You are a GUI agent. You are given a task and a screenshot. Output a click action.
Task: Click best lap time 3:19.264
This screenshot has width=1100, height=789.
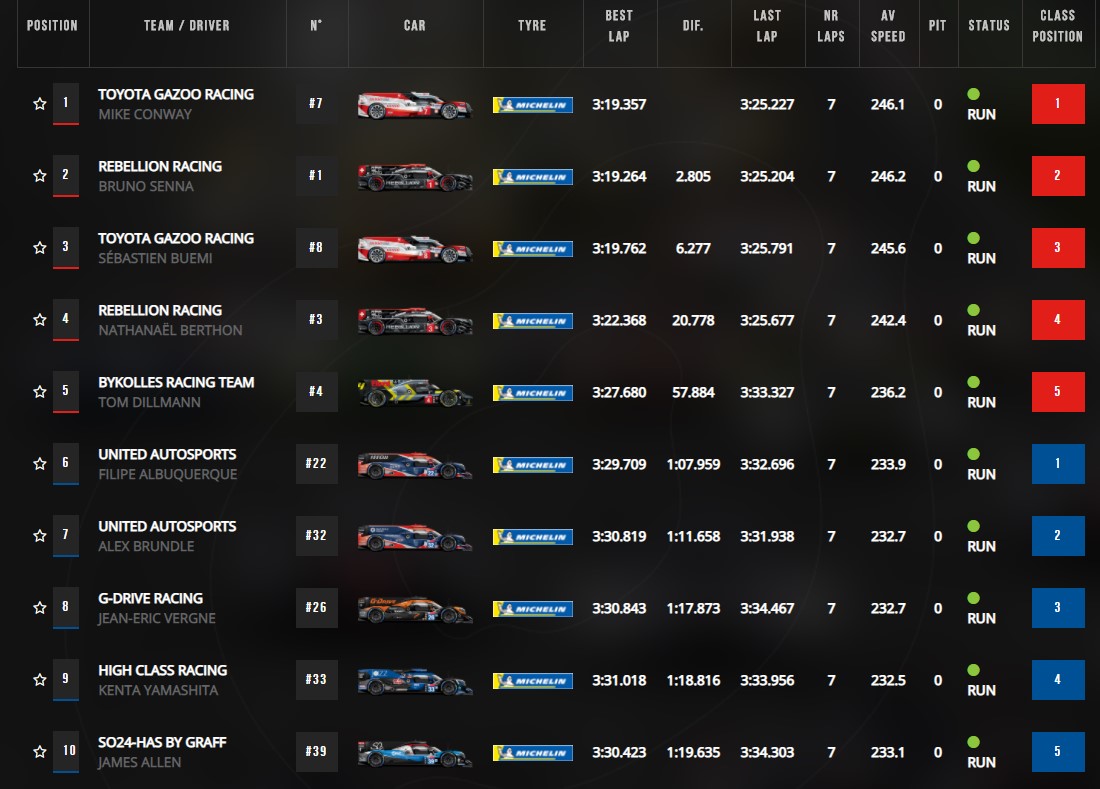coord(619,177)
